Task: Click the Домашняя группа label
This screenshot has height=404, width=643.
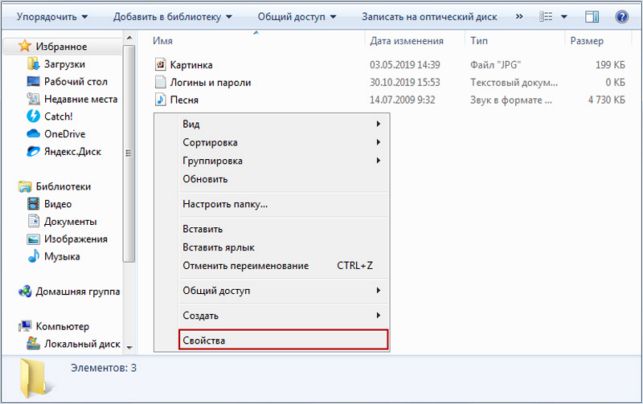Action: [78, 292]
